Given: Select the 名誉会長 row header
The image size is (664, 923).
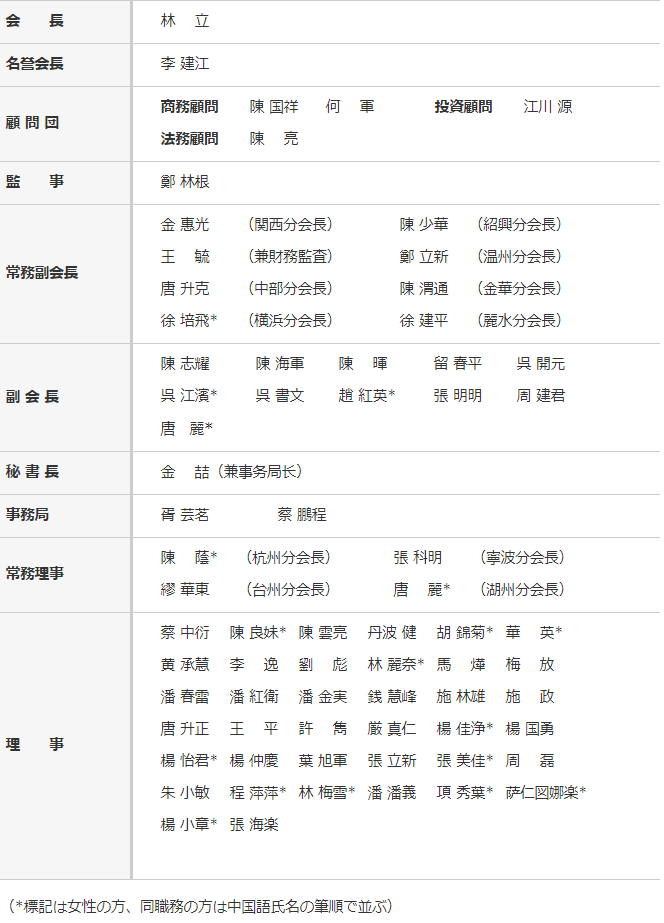Looking at the screenshot, I should coord(35,64).
